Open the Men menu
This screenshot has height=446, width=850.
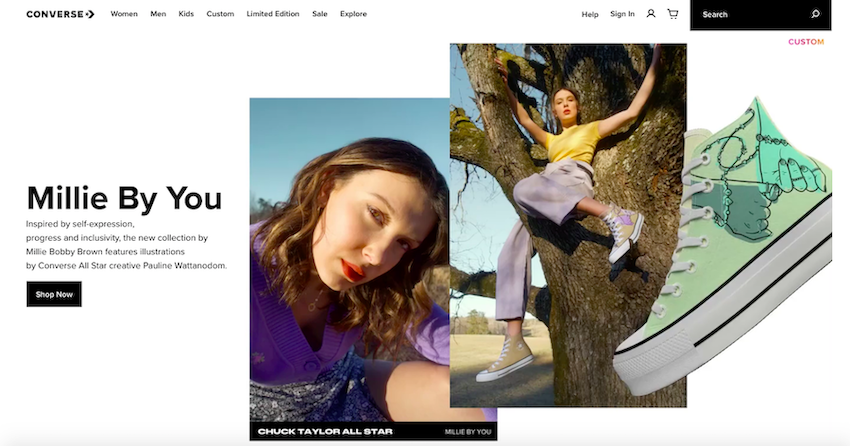pos(158,14)
